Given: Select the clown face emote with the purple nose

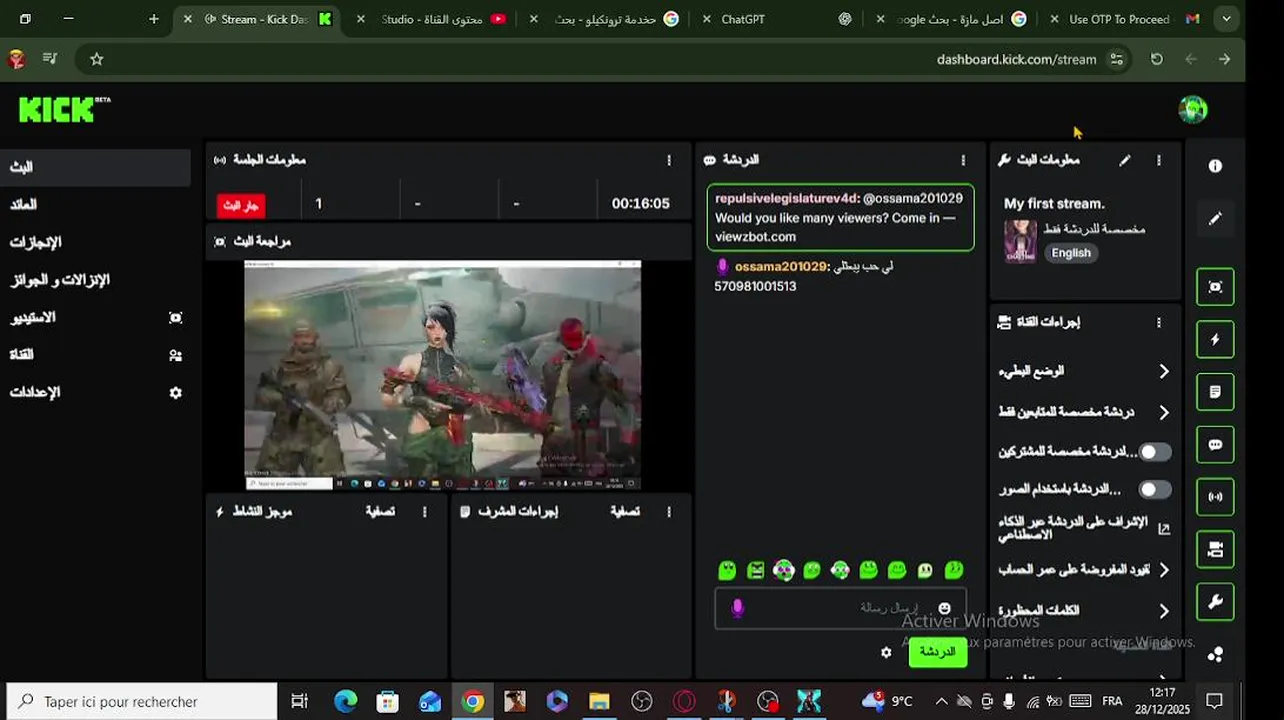Looking at the screenshot, I should 784,570.
